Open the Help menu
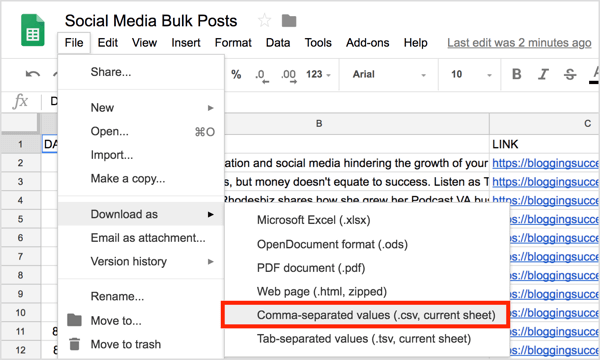The height and width of the screenshot is (360, 600). point(415,42)
